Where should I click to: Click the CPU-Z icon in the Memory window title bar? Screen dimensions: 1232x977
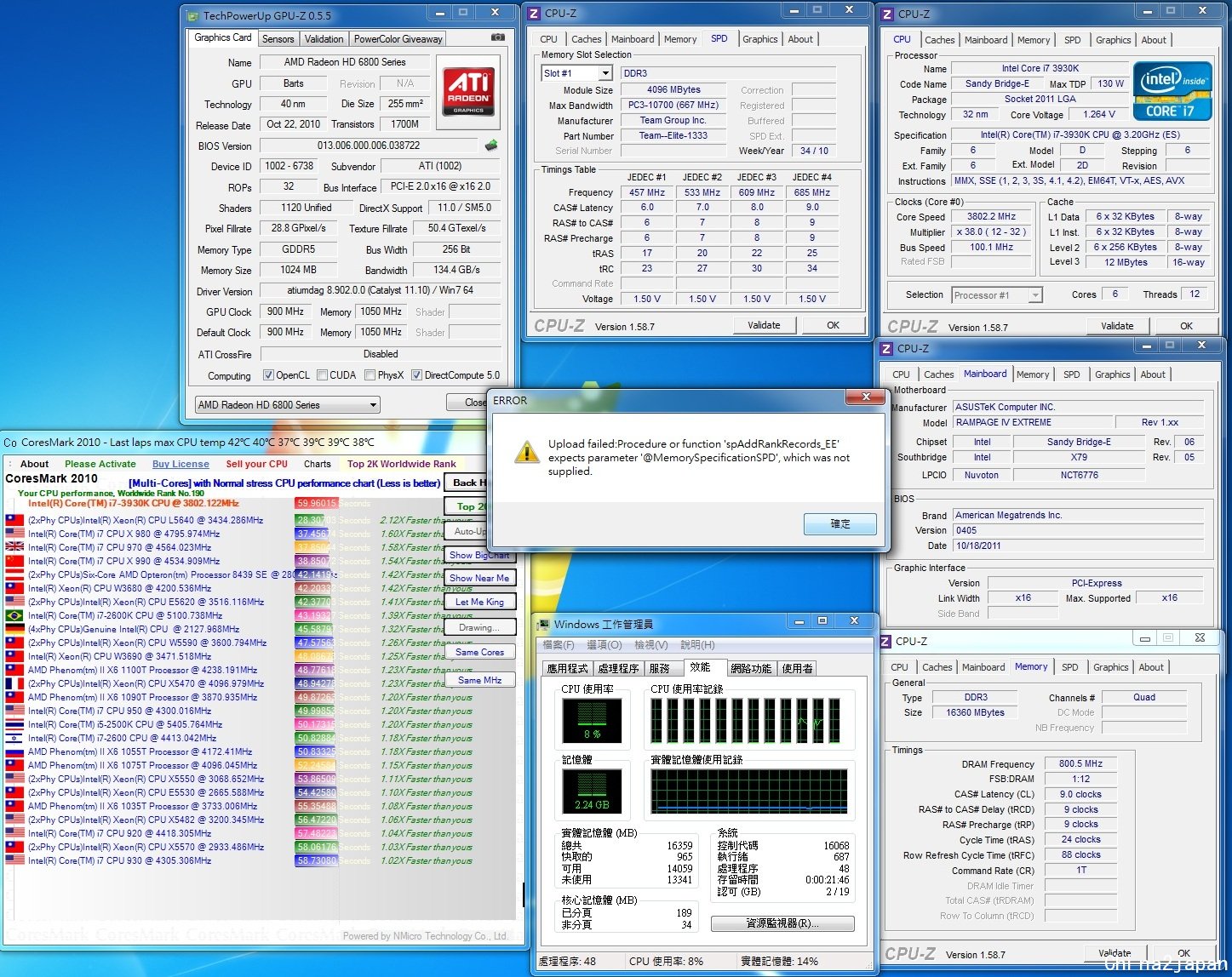pos(886,641)
